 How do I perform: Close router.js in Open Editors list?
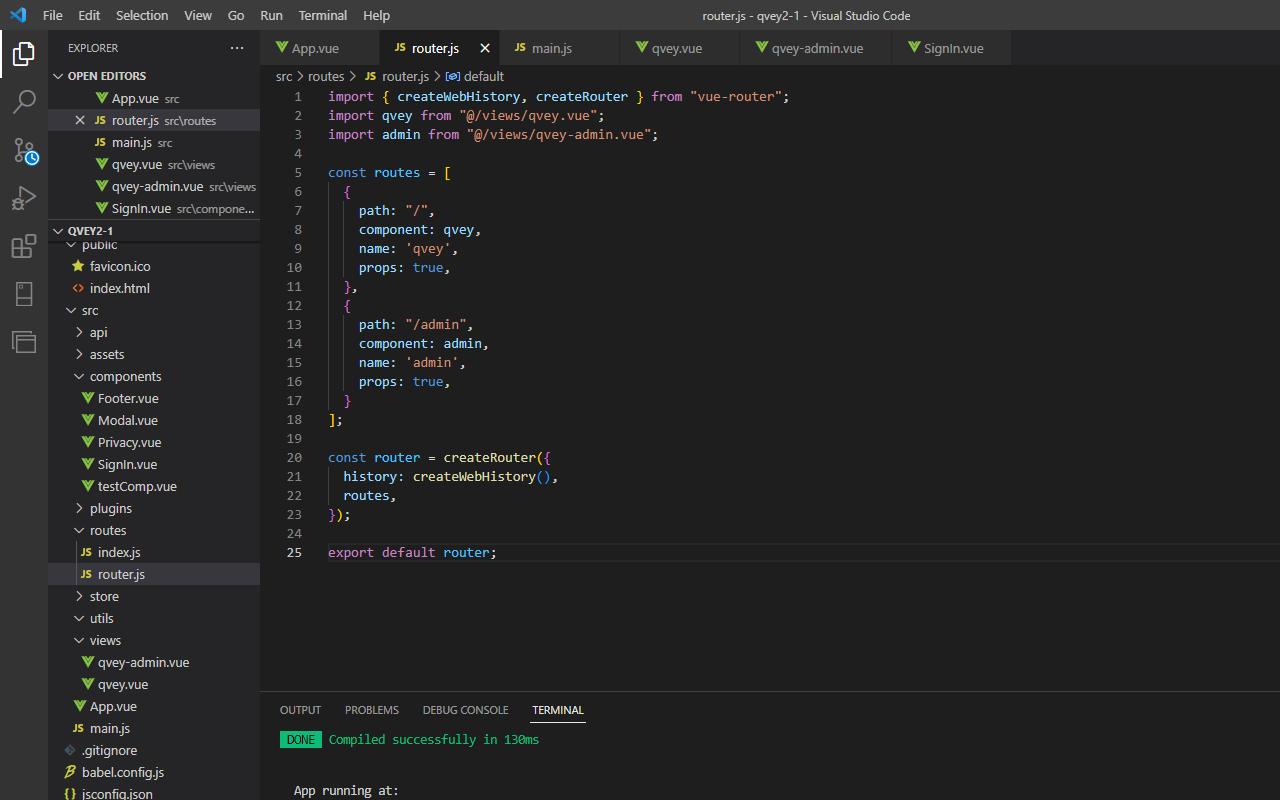coord(80,120)
